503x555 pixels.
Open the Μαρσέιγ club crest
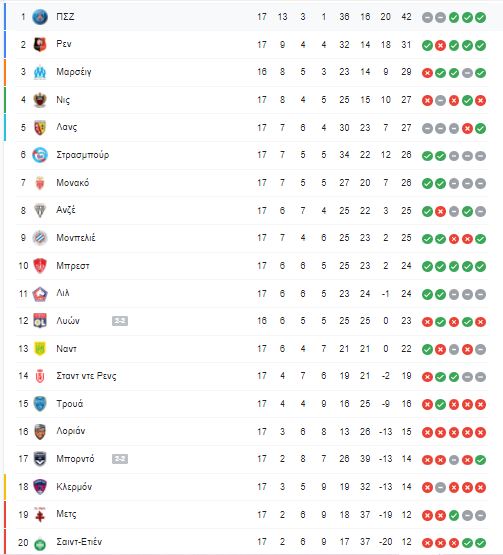point(40,72)
